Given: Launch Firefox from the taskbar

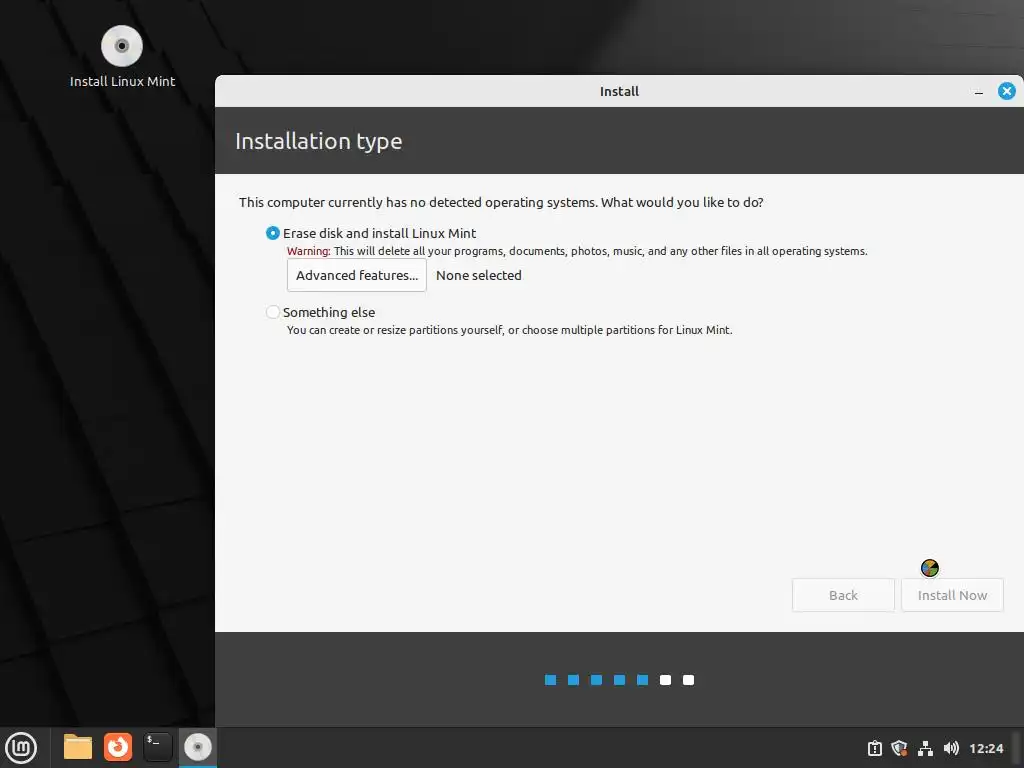Looking at the screenshot, I should click(x=118, y=747).
